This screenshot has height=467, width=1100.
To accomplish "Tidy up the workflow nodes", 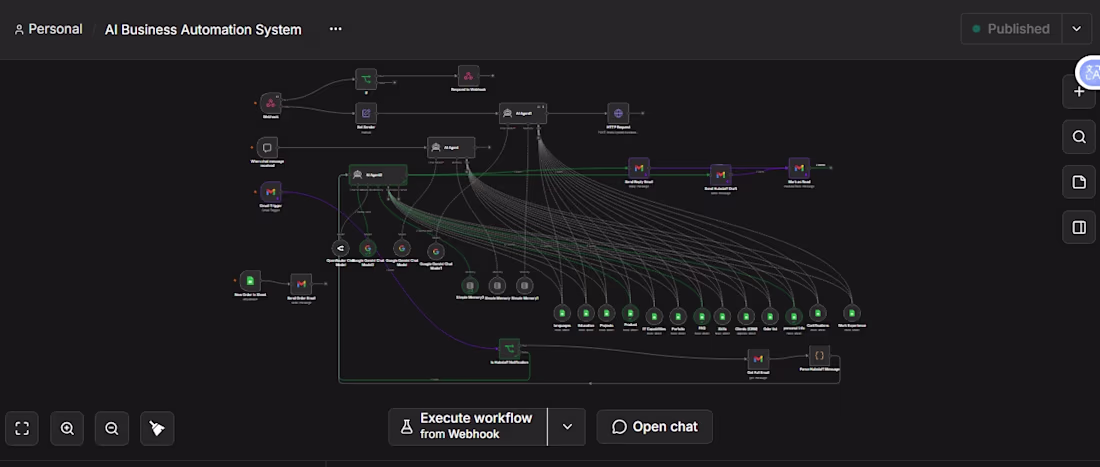I will point(157,428).
